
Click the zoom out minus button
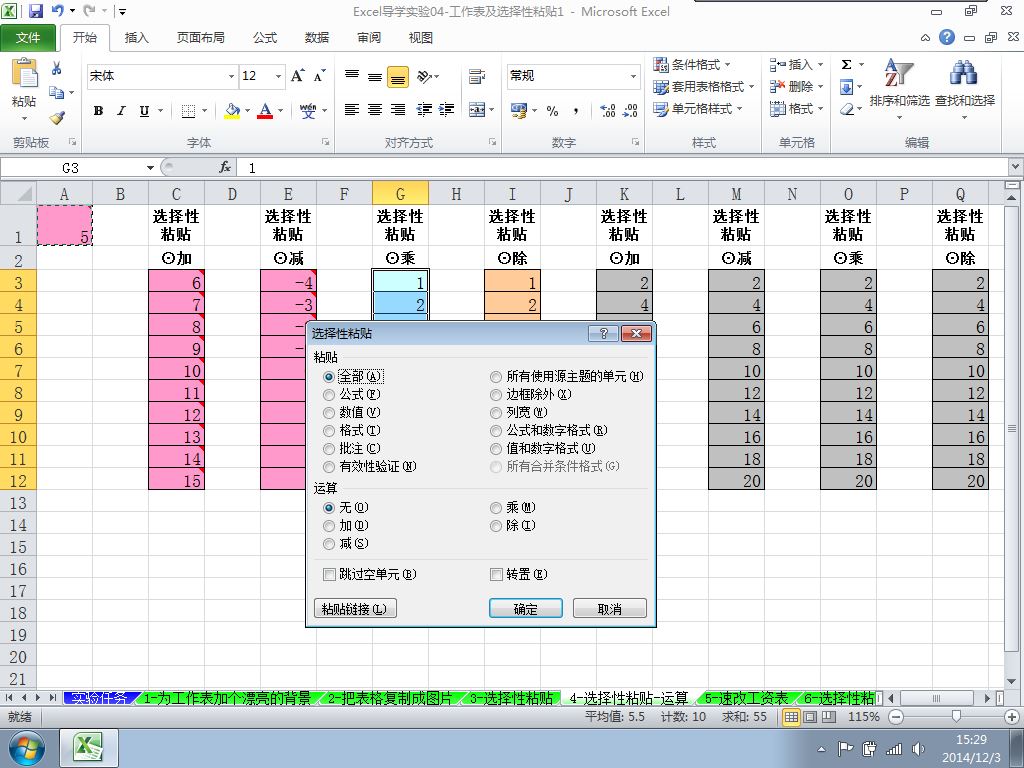(x=896, y=716)
